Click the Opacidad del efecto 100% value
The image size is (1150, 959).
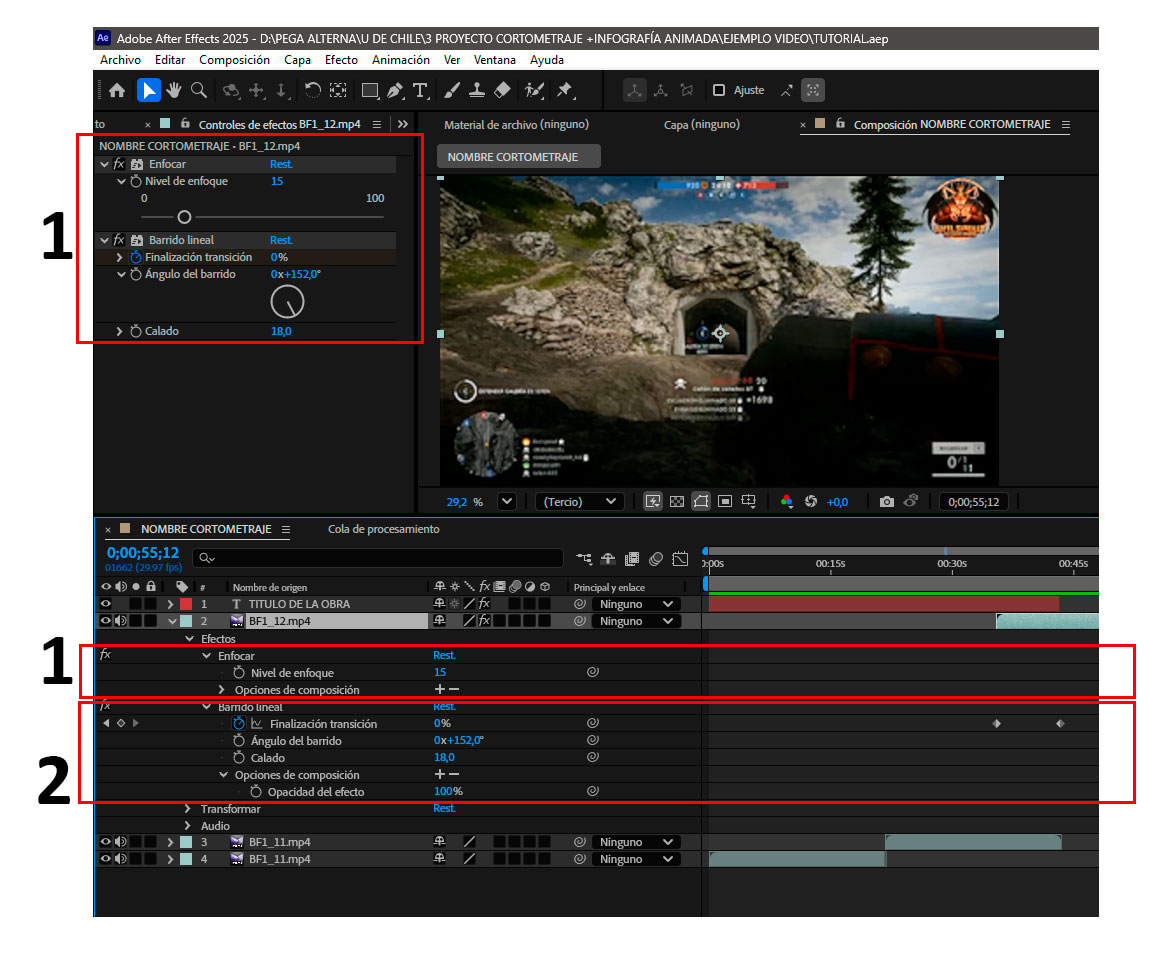pos(448,792)
